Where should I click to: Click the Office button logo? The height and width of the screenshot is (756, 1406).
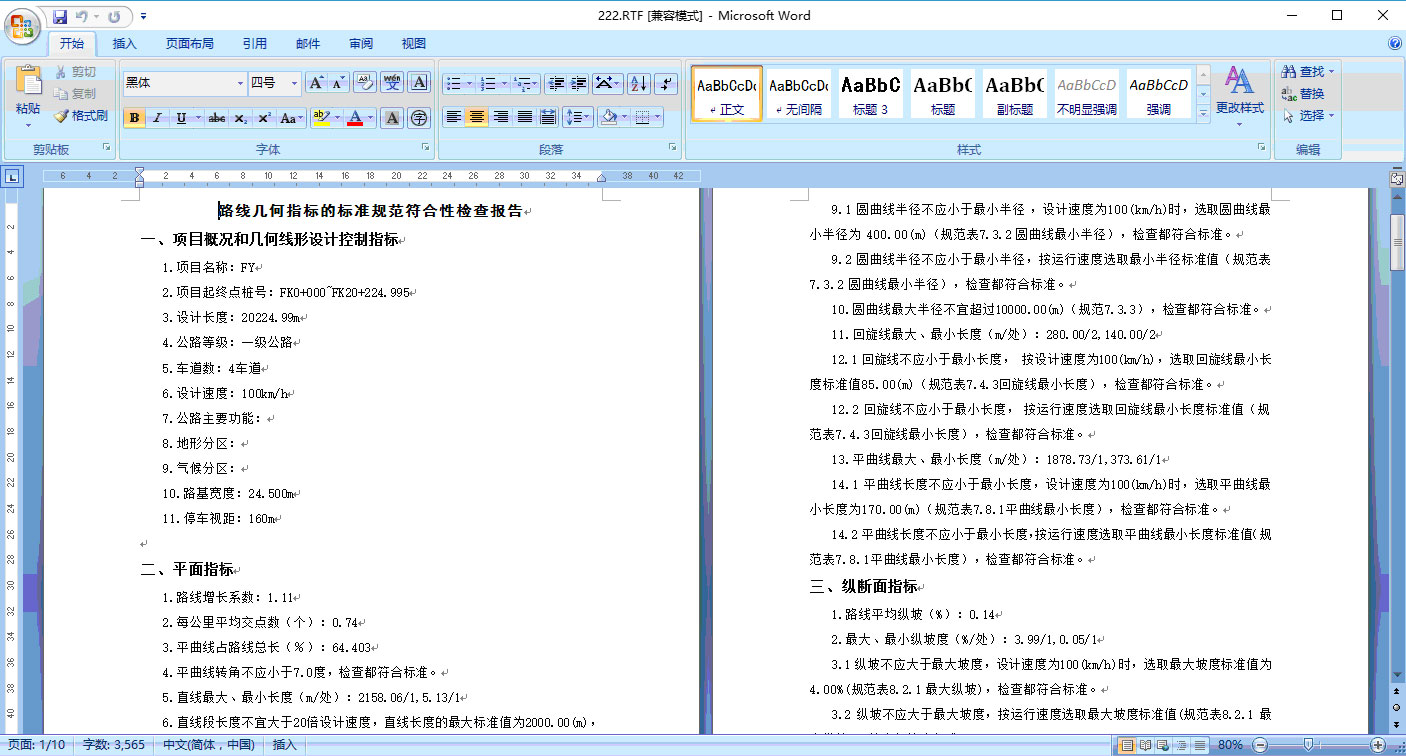[x=22, y=22]
